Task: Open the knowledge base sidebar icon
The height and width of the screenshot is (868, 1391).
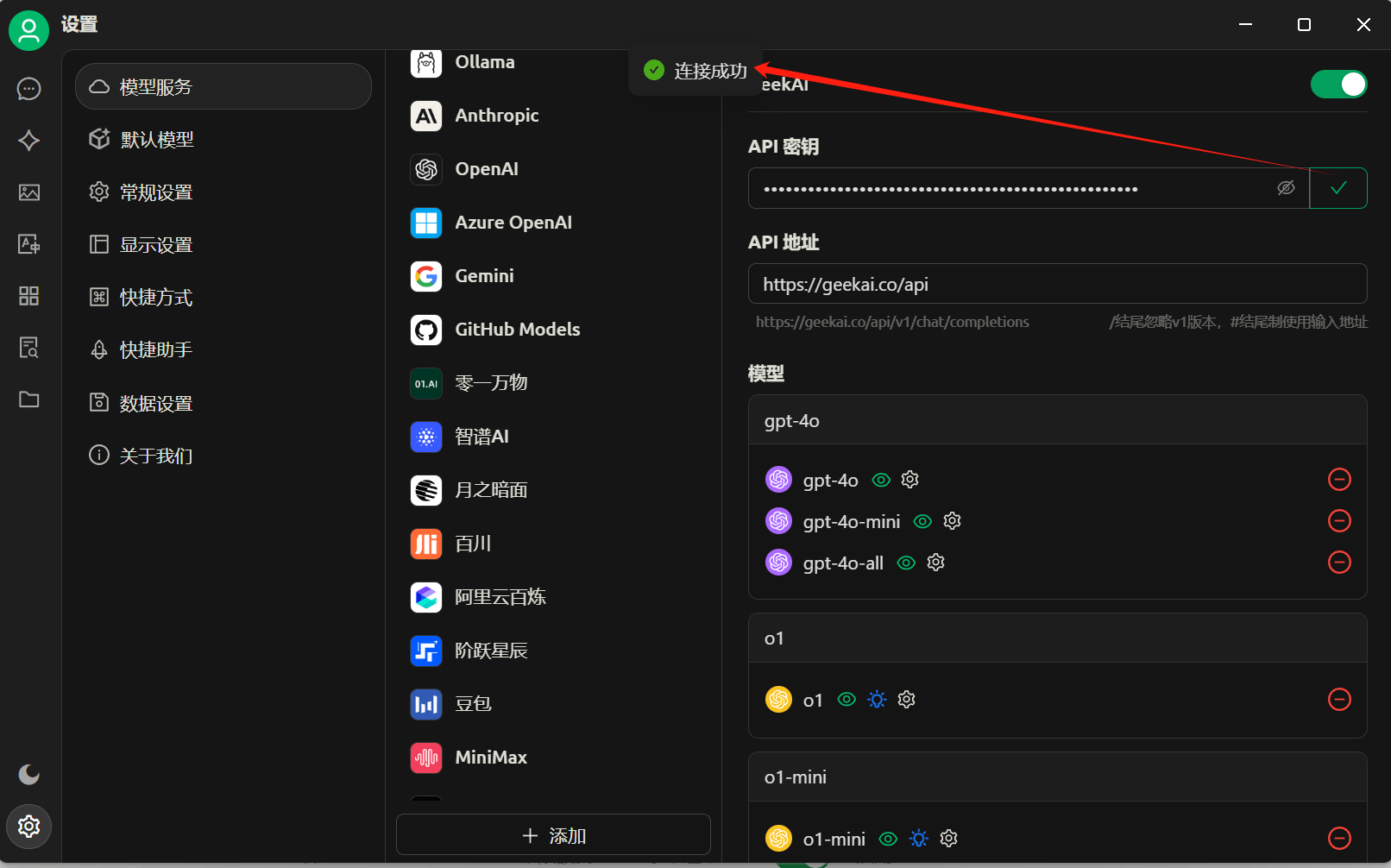Action: [x=29, y=348]
